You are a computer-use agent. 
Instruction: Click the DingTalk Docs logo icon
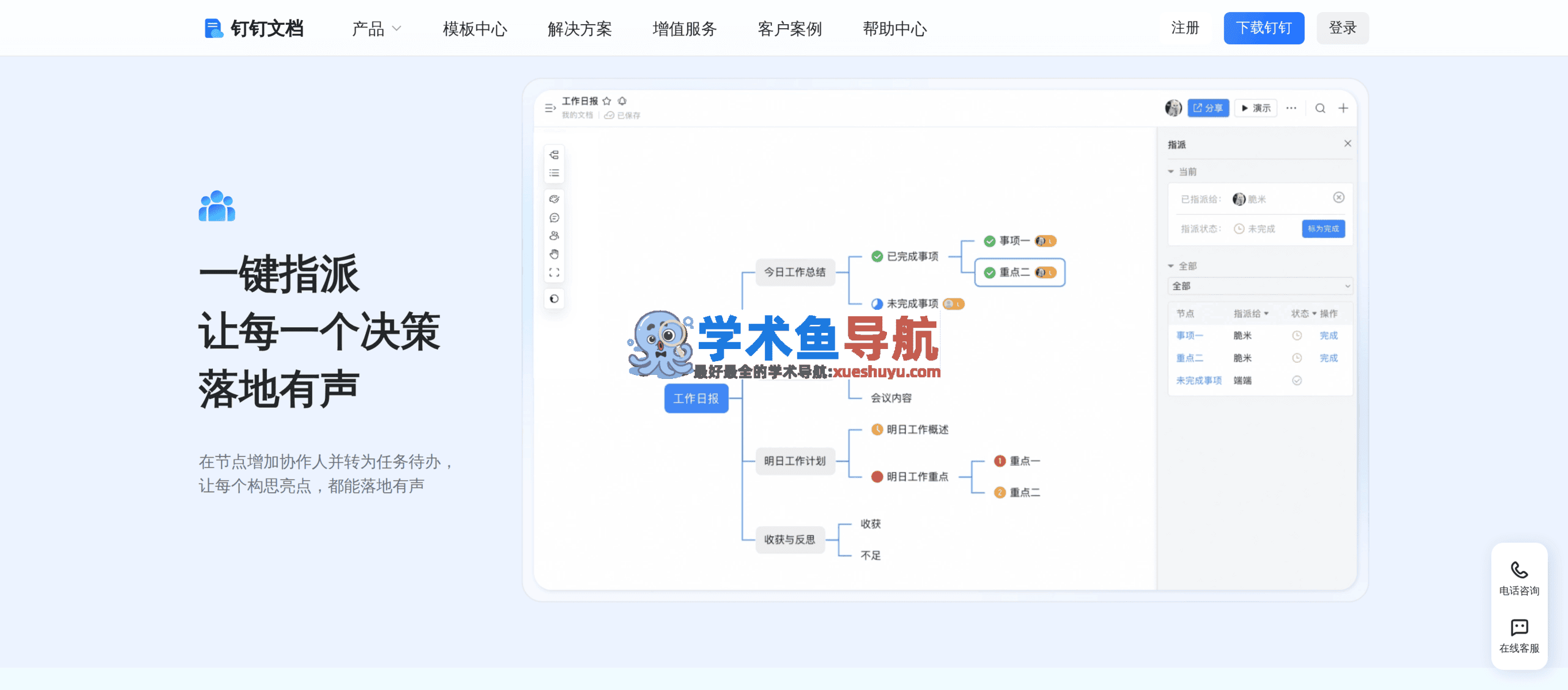213,28
